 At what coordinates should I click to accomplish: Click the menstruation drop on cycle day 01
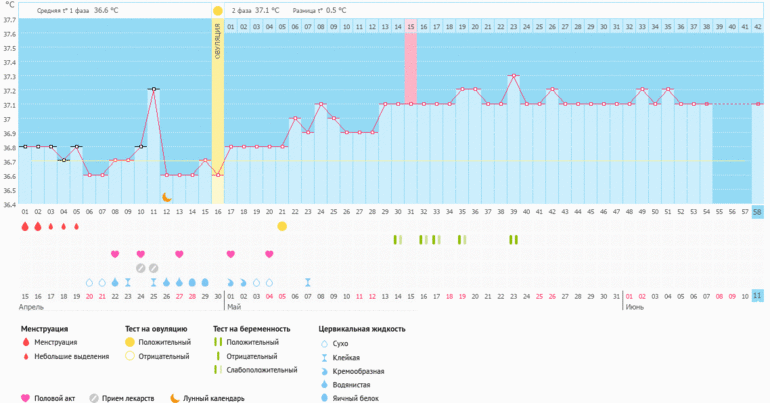pyautogui.click(x=25, y=227)
